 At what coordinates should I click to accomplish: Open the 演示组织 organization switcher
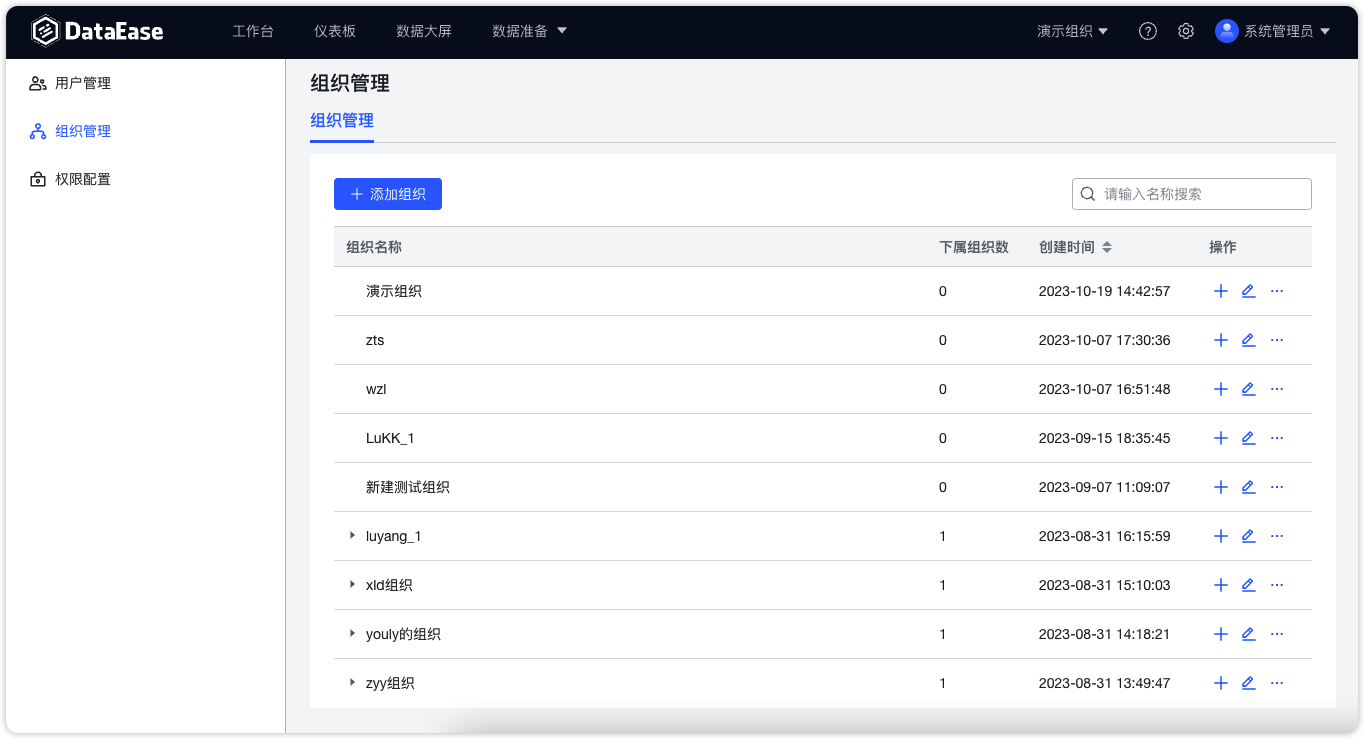pos(1072,31)
